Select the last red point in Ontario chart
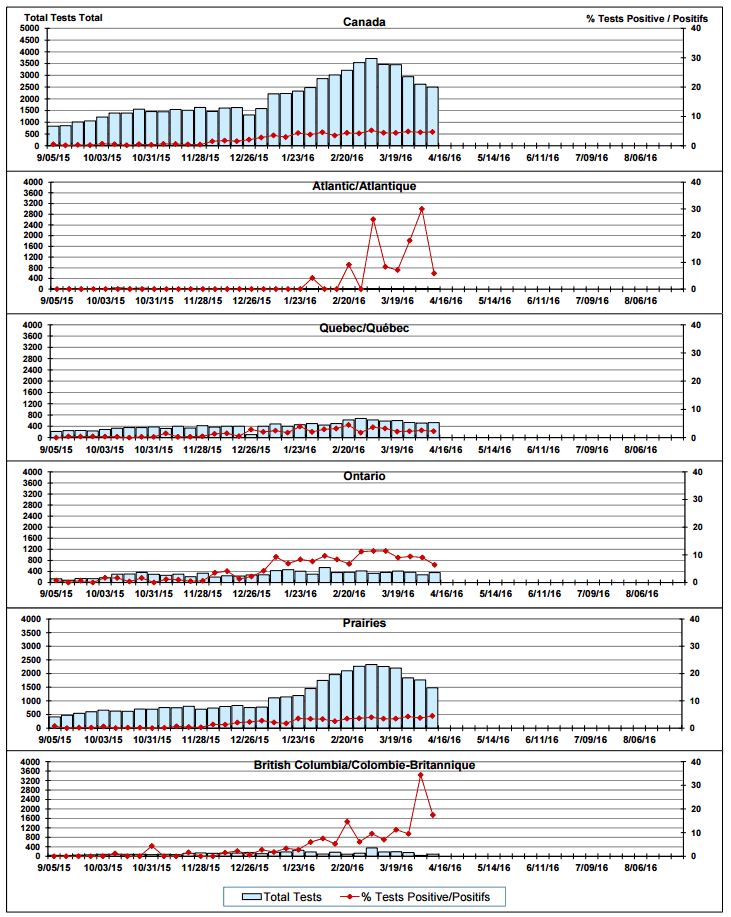 (433, 565)
